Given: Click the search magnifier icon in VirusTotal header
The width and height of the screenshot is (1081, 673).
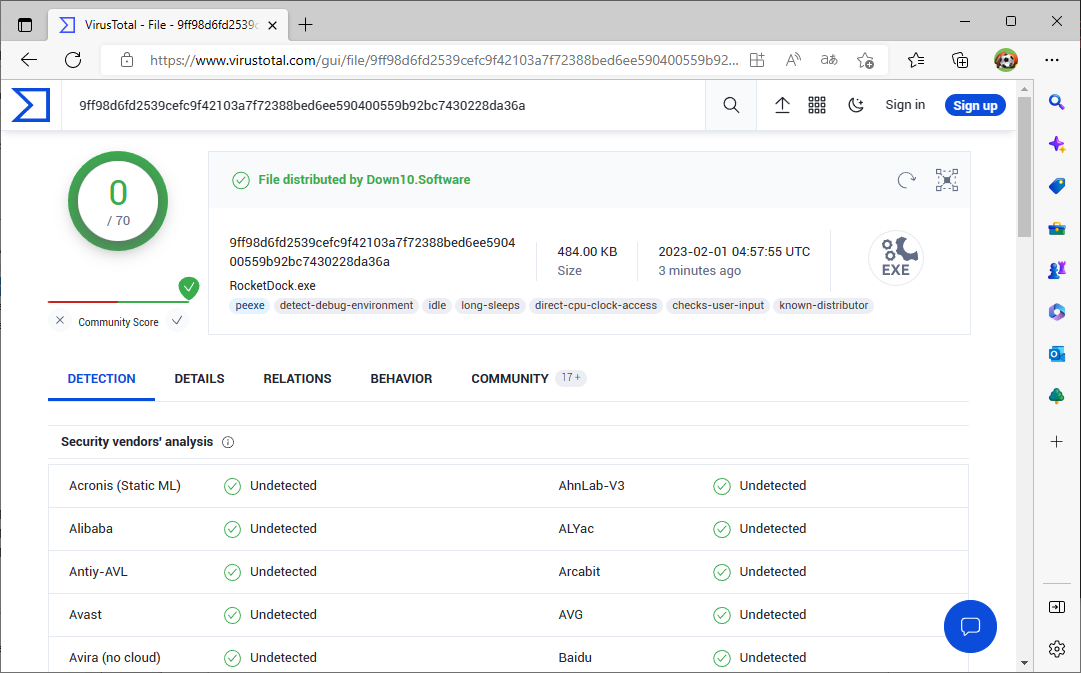Looking at the screenshot, I should [x=731, y=105].
